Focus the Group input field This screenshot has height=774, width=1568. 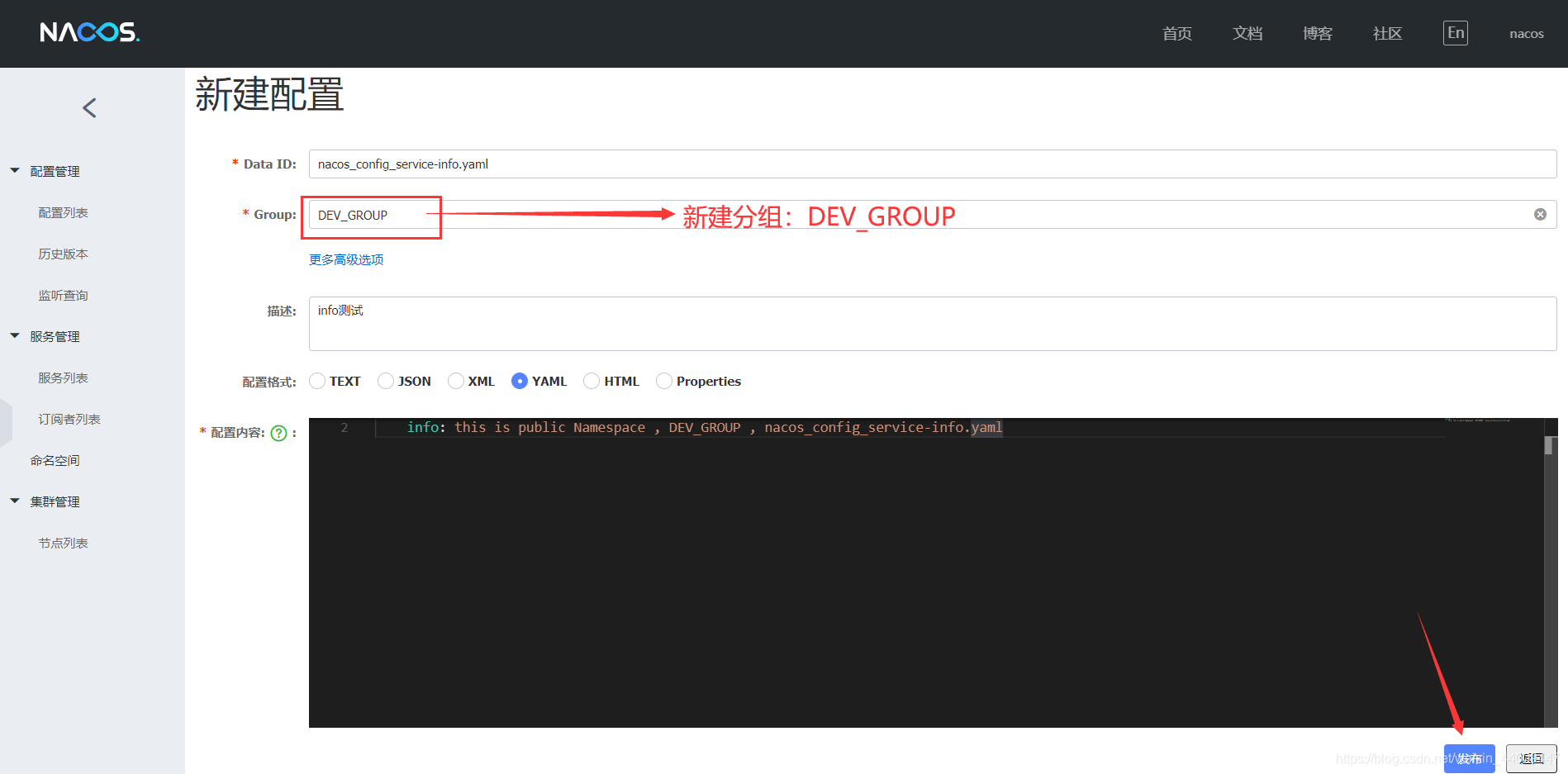point(933,215)
